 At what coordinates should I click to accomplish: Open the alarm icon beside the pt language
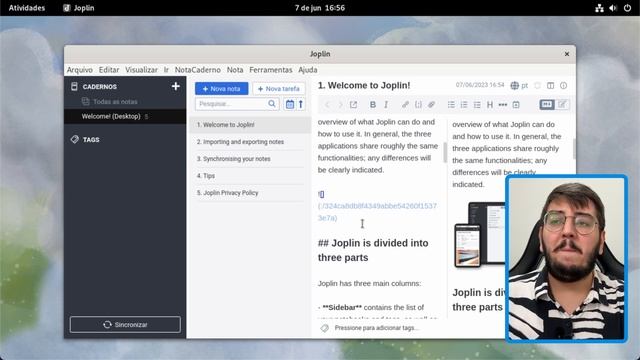point(538,85)
